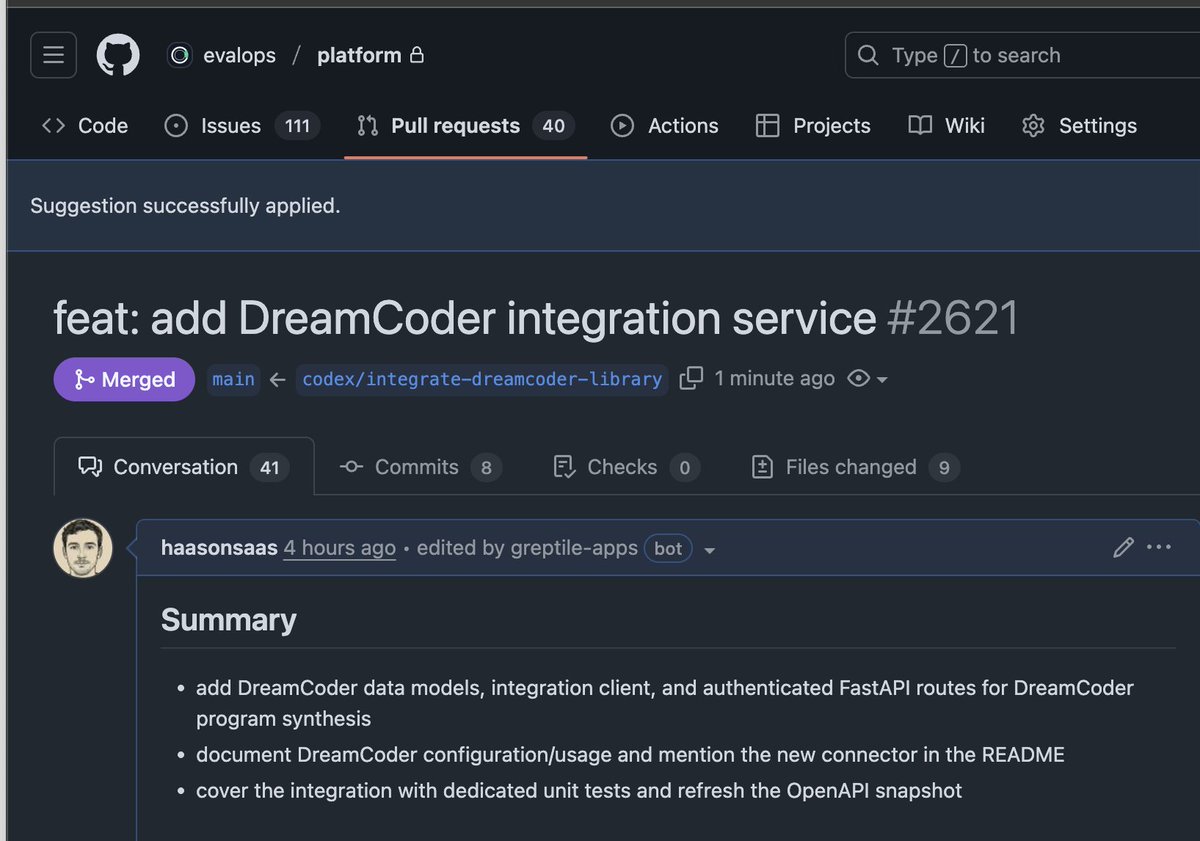Switch to the Projects tab
Screen dimensions: 1200x841
[813, 126]
